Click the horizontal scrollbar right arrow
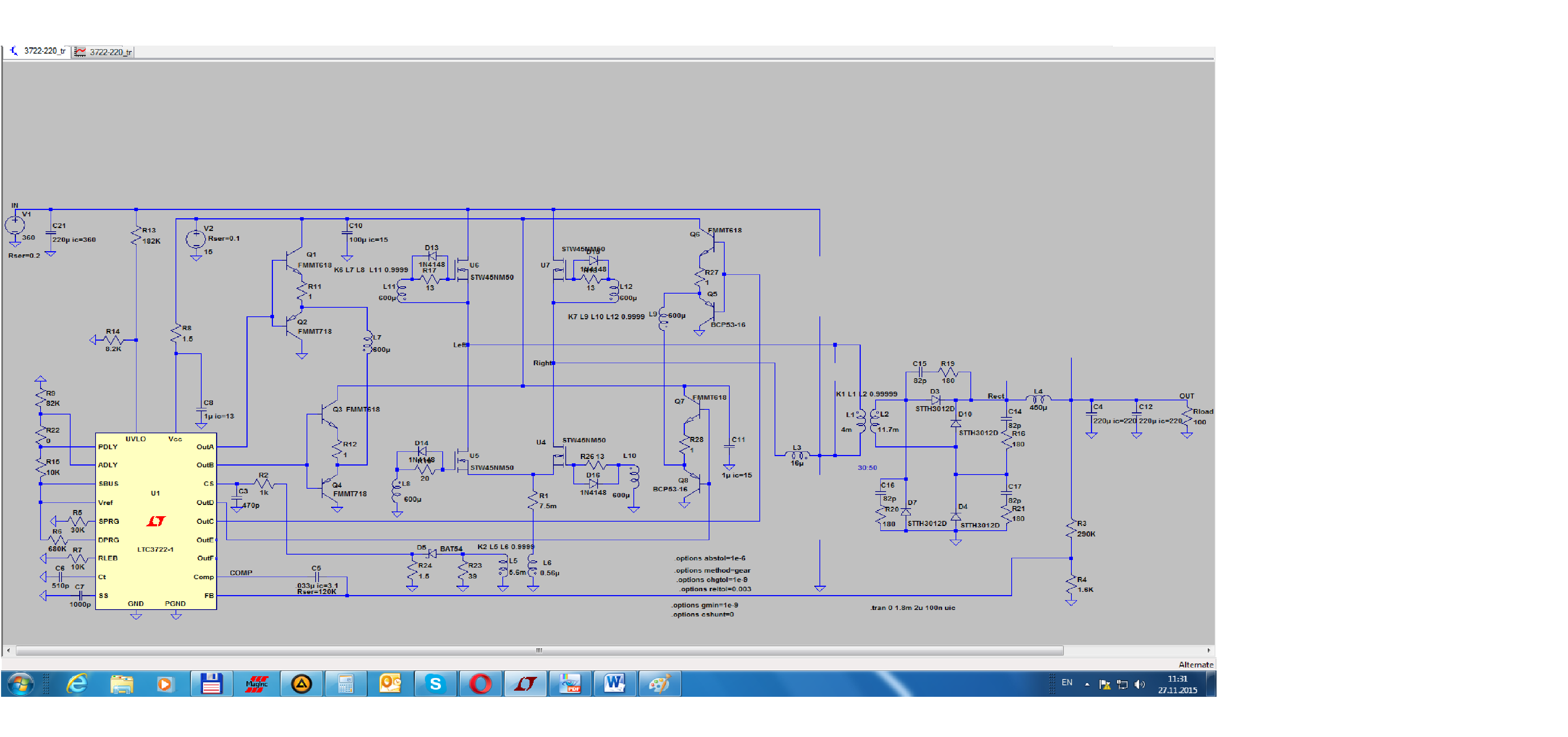 tap(1209, 650)
